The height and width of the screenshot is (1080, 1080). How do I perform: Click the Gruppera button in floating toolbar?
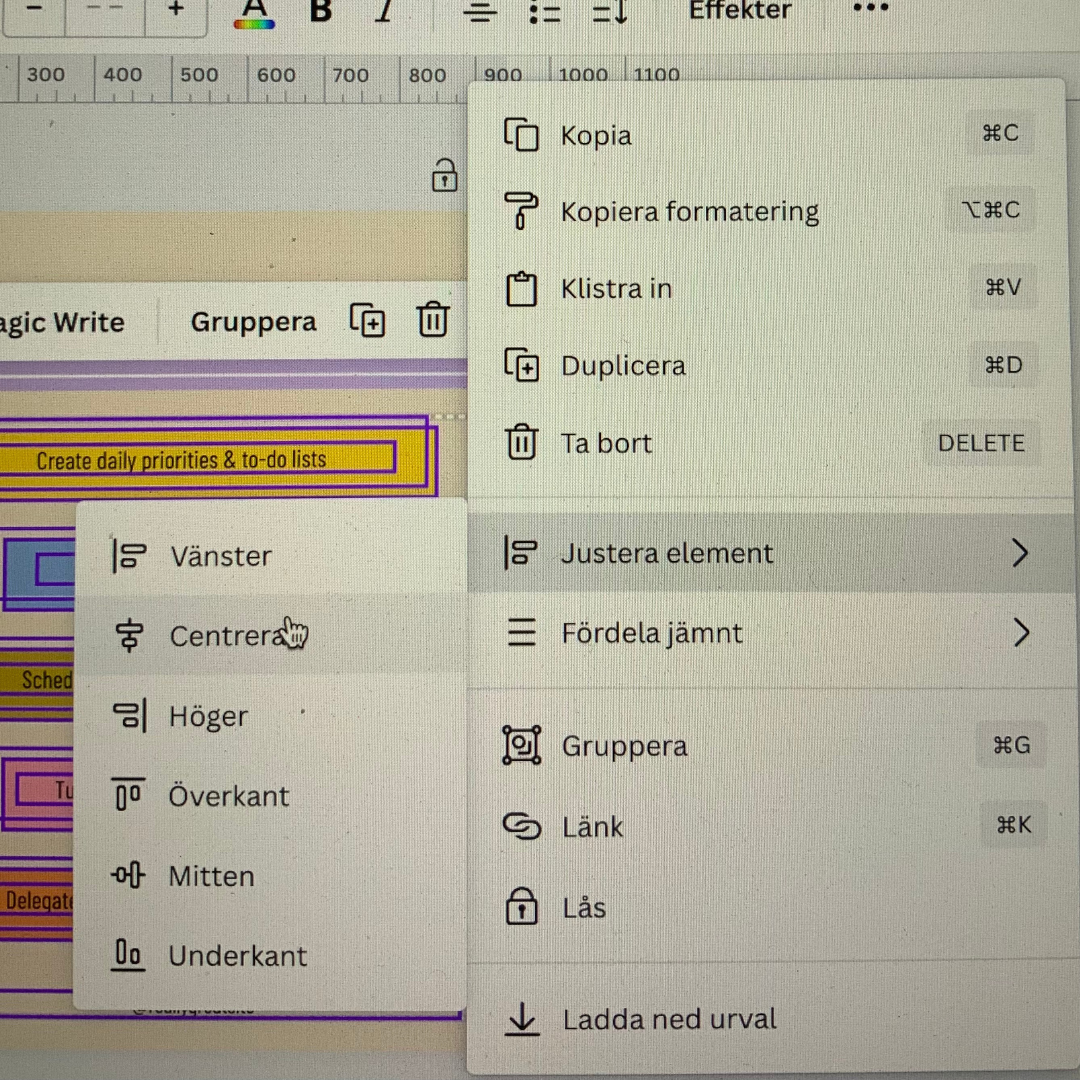(253, 322)
